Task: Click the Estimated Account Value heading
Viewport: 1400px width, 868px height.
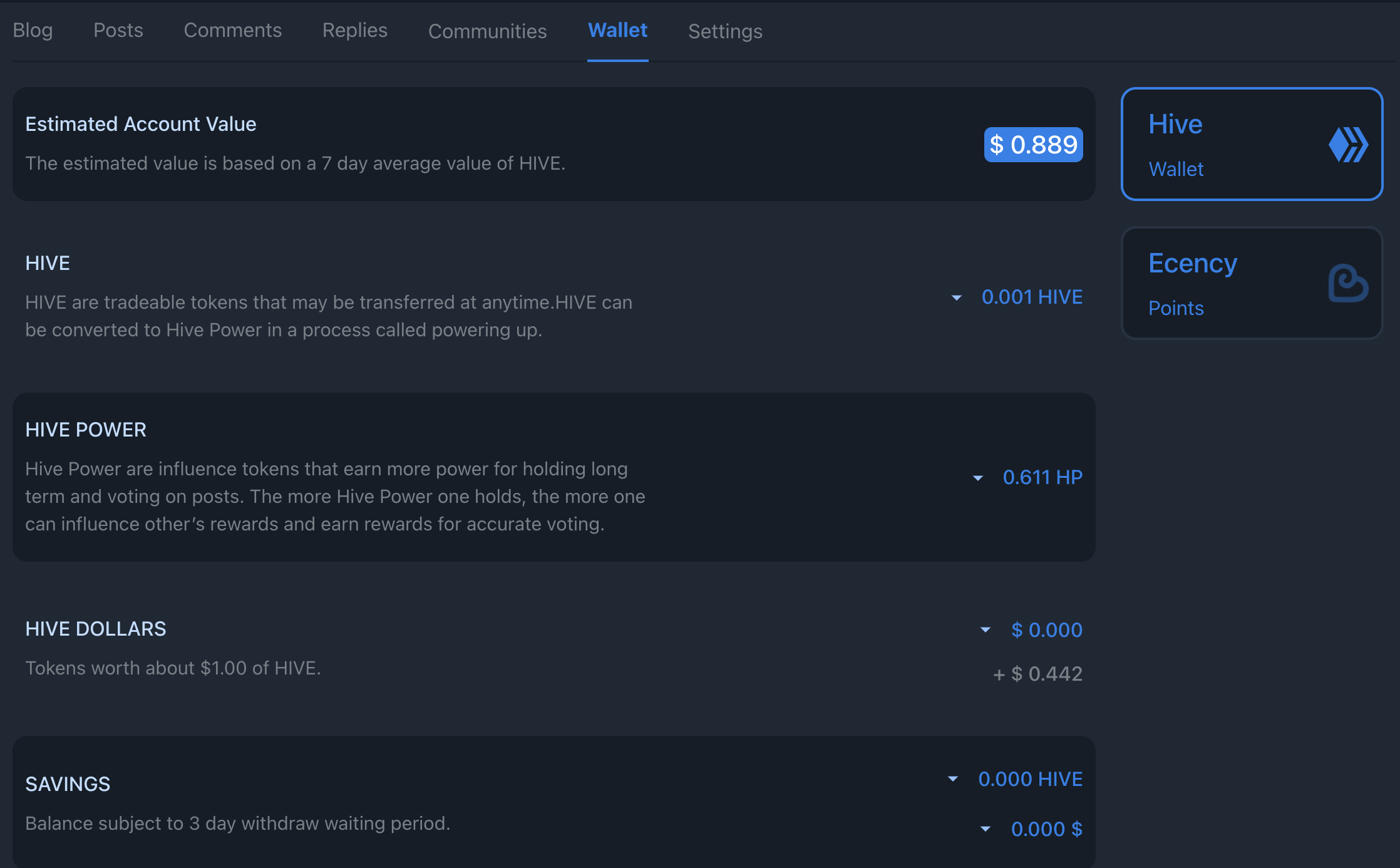Action: pyautogui.click(x=141, y=124)
